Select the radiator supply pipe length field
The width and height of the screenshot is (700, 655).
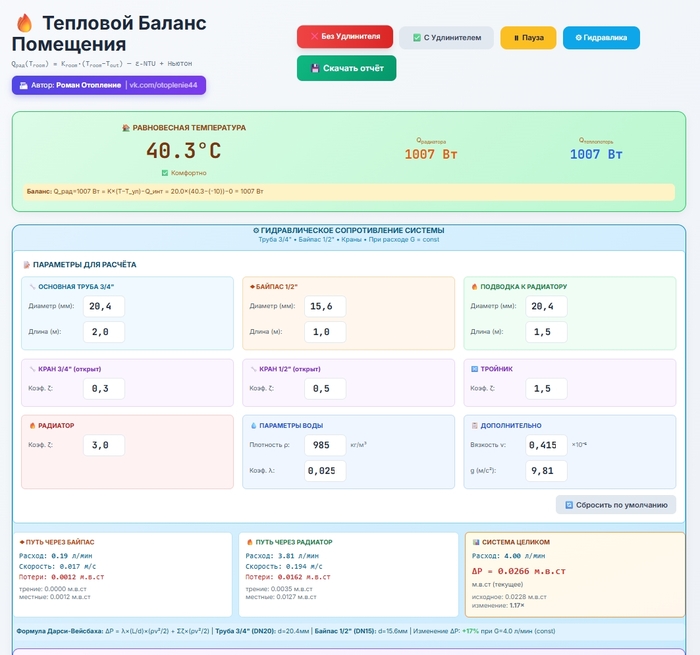[x=546, y=332]
